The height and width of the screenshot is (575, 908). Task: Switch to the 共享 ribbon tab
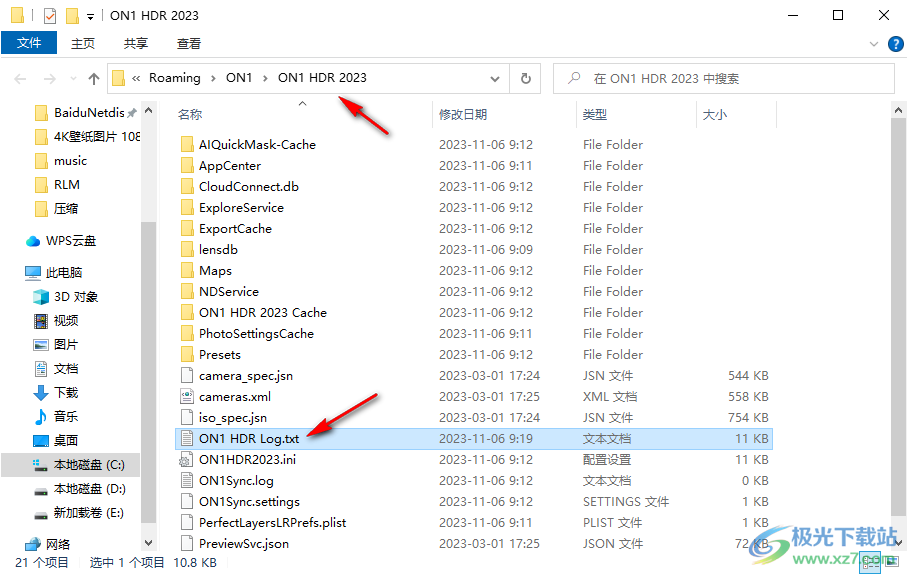[136, 43]
